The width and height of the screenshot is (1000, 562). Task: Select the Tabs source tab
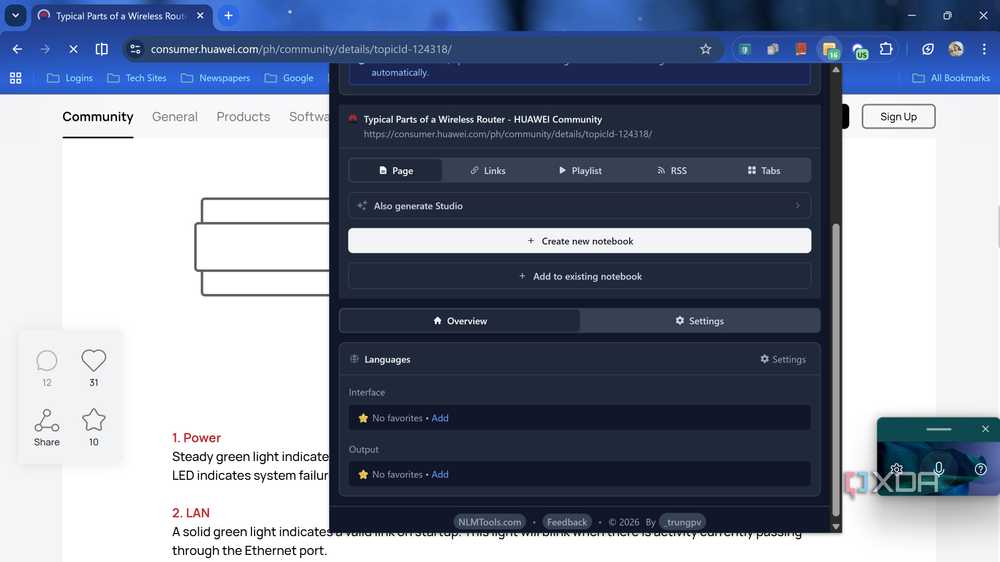point(763,170)
